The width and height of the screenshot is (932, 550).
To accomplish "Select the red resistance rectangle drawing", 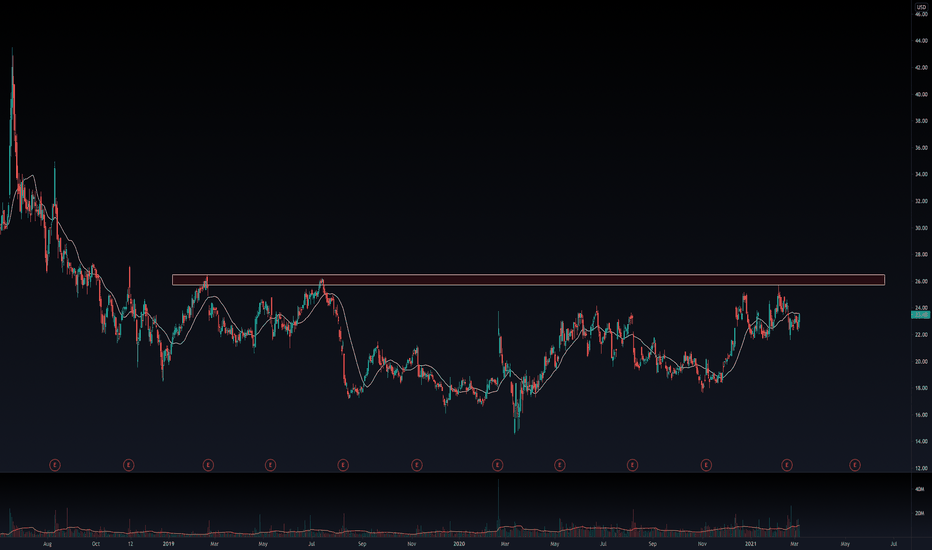I will [528, 280].
